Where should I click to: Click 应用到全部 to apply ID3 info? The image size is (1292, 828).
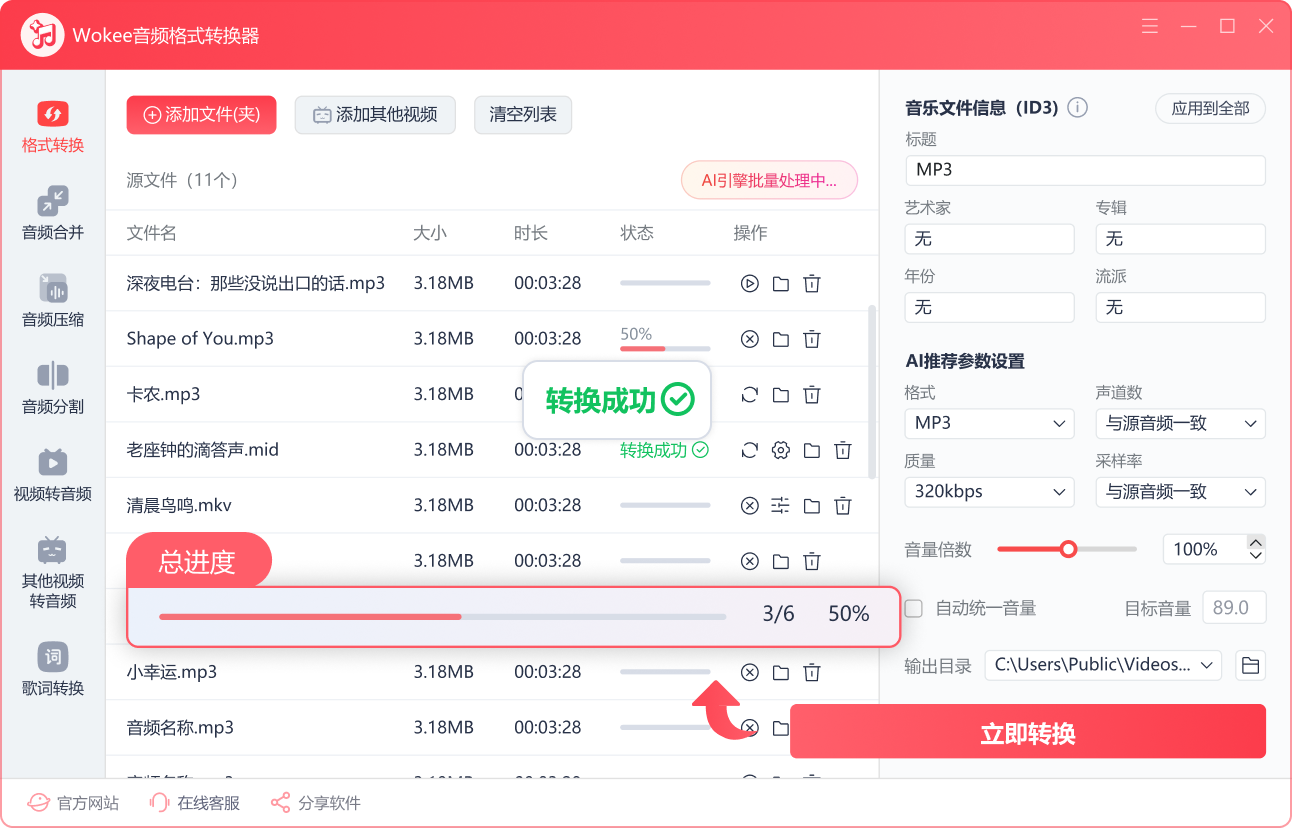click(1210, 108)
